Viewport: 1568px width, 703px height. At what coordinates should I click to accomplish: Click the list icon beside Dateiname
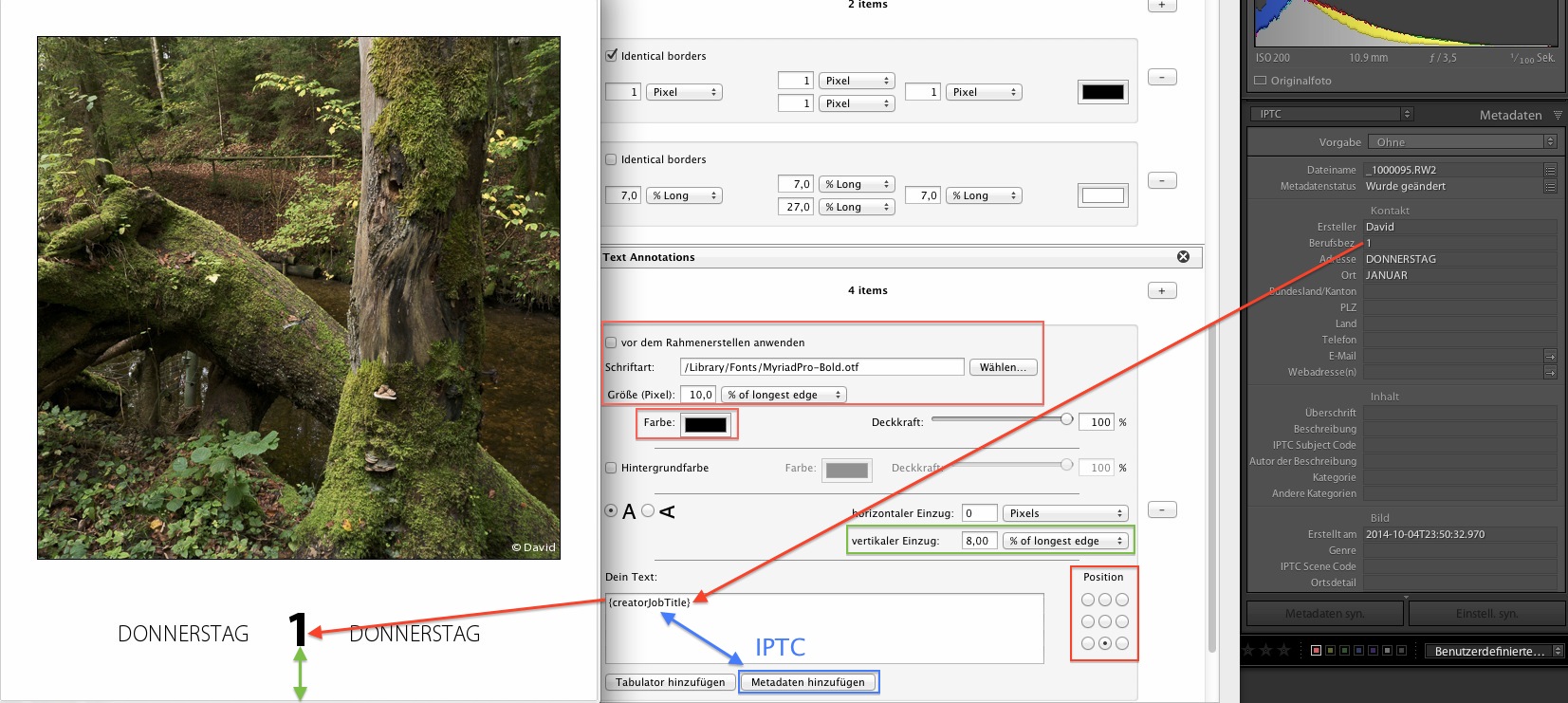tap(1550, 170)
